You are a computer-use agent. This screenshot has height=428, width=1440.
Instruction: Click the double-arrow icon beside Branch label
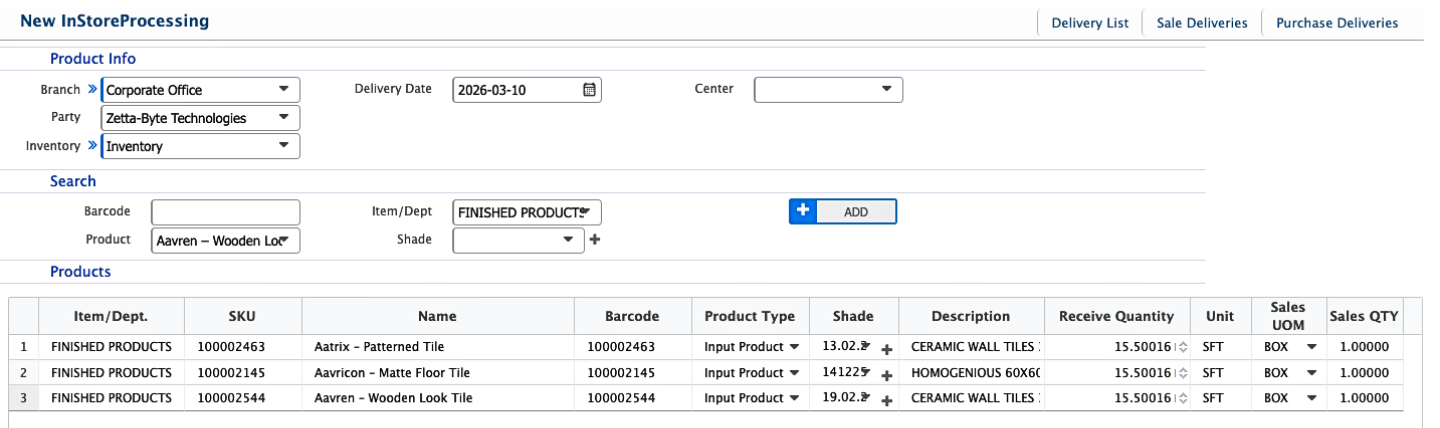click(x=92, y=89)
